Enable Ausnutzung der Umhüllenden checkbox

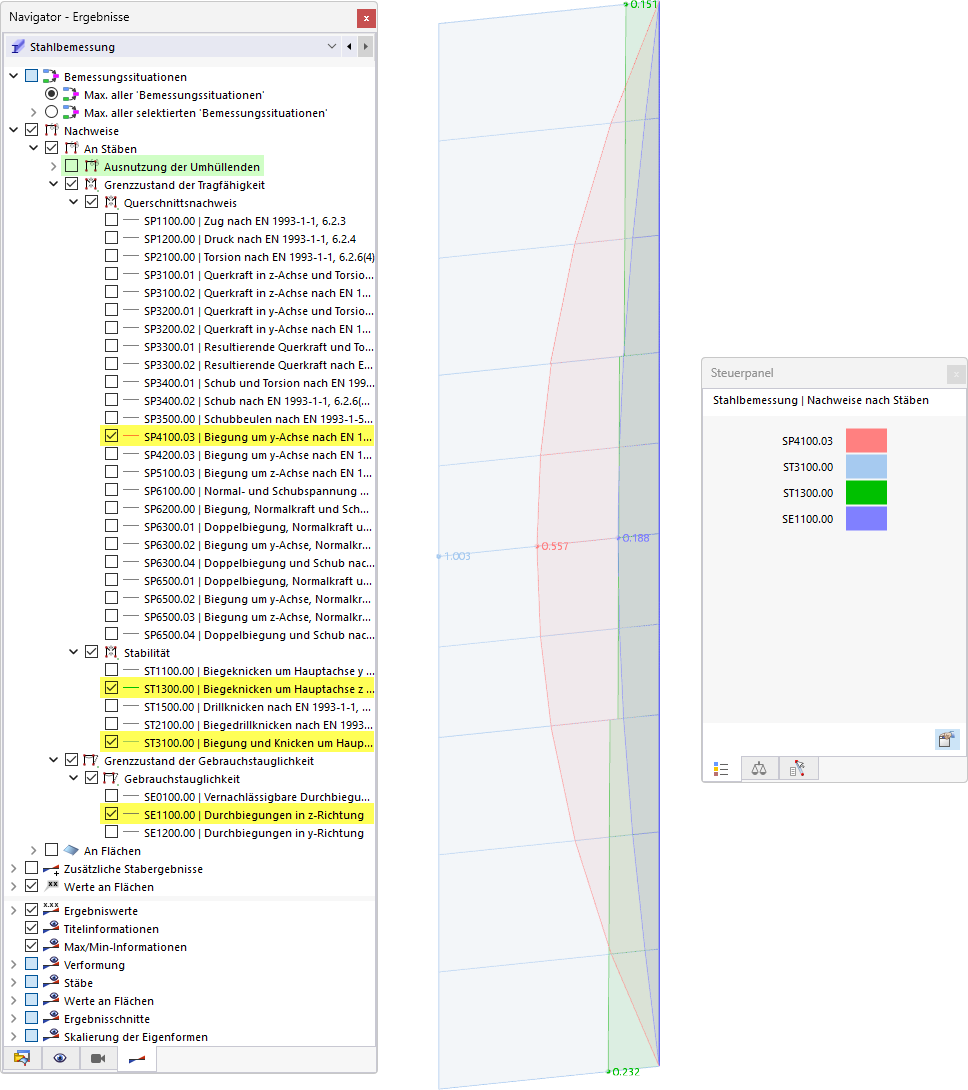pyautogui.click(x=72, y=166)
